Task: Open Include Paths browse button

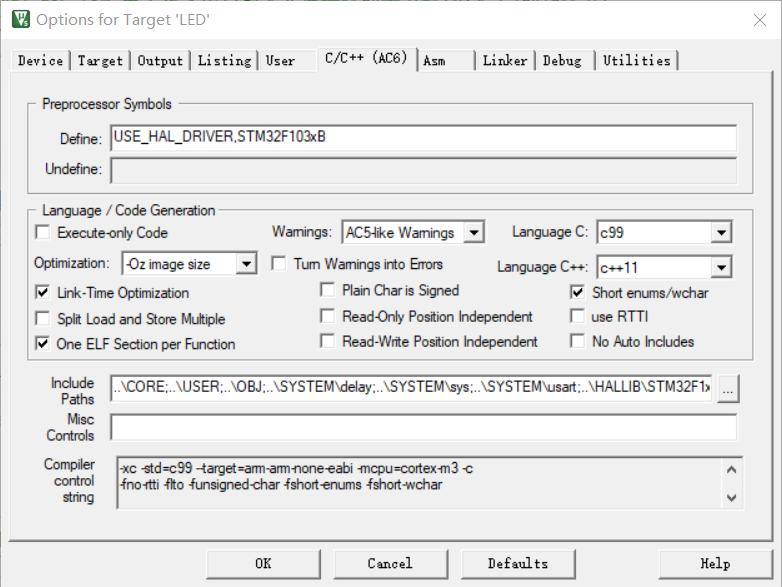Action: pyautogui.click(x=728, y=389)
